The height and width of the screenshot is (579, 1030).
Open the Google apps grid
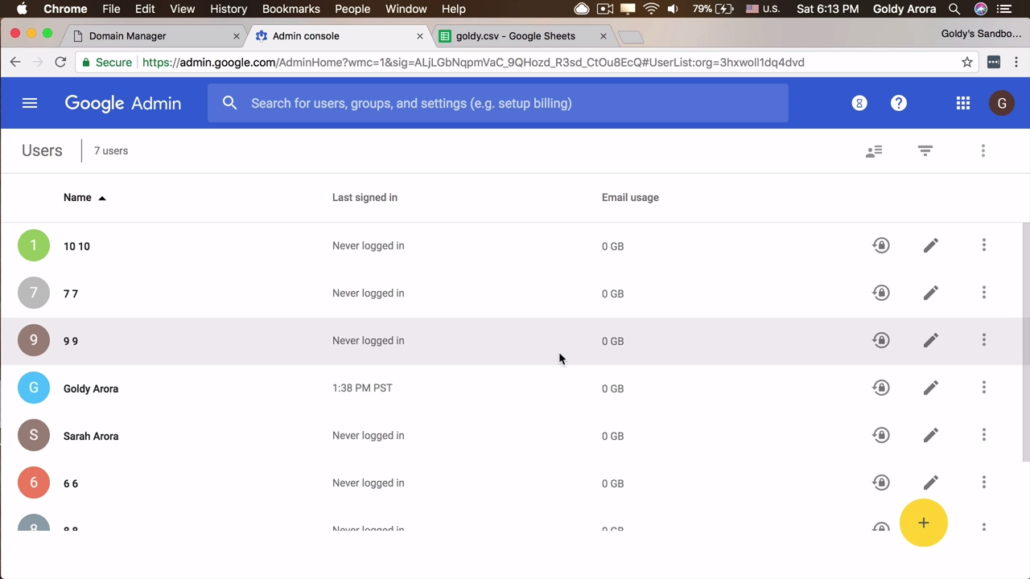coord(962,103)
